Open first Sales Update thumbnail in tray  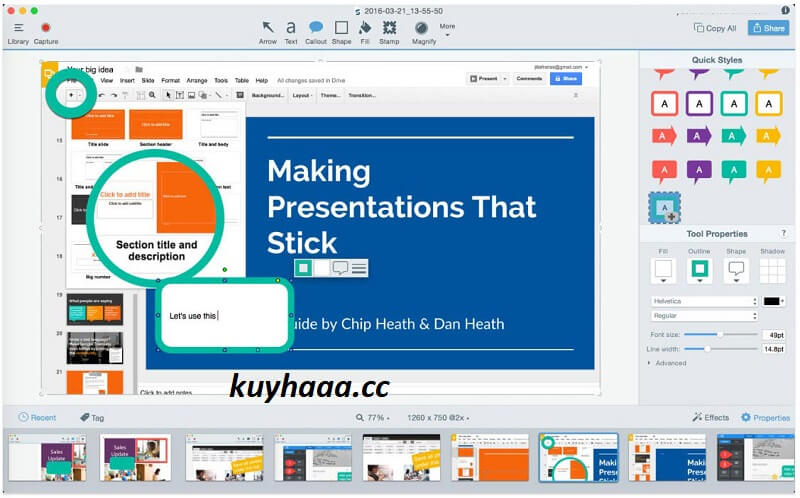click(x=47, y=458)
